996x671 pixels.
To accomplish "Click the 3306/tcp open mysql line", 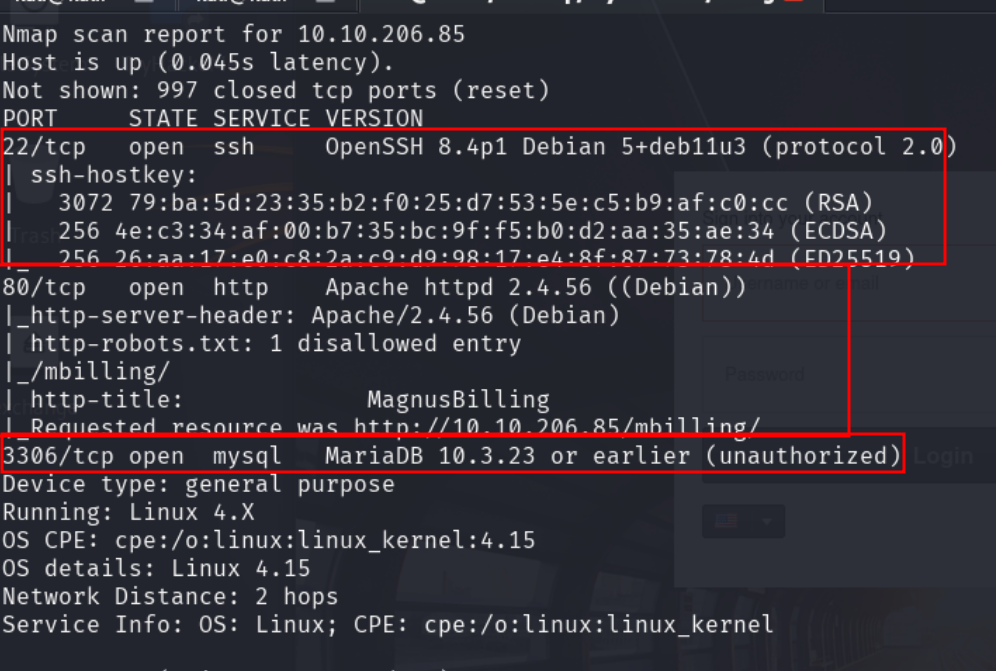I will 452,456.
